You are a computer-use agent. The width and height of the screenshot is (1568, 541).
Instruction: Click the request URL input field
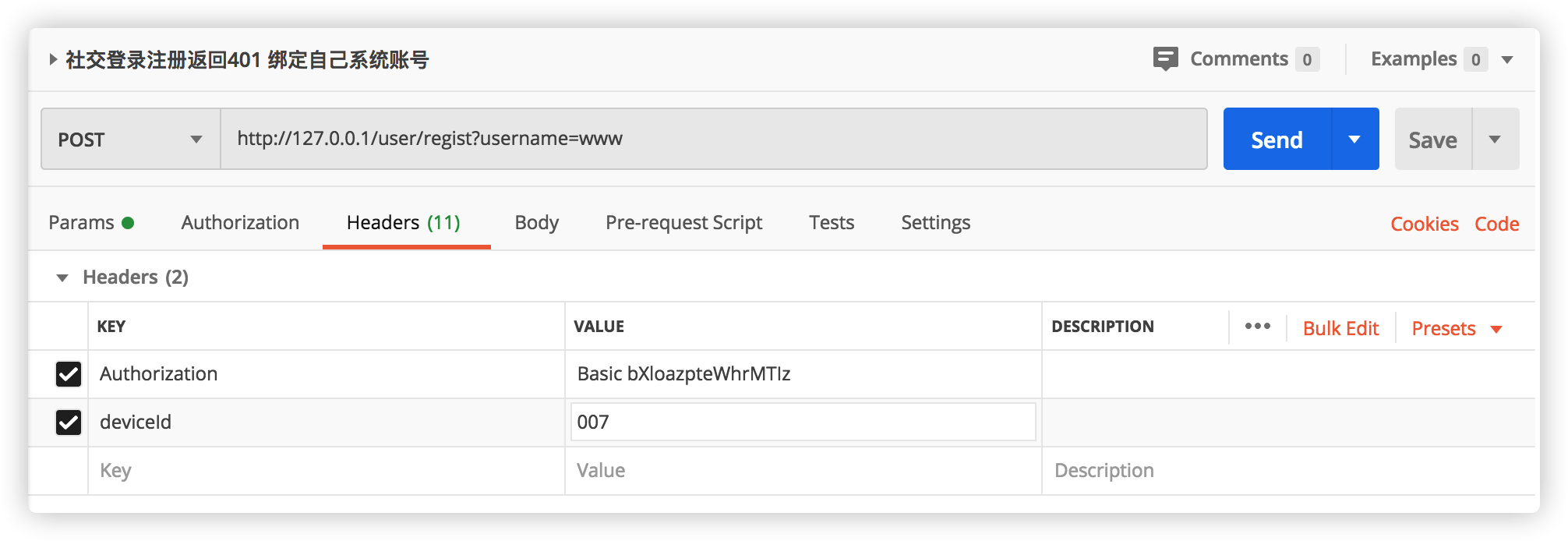(713, 140)
